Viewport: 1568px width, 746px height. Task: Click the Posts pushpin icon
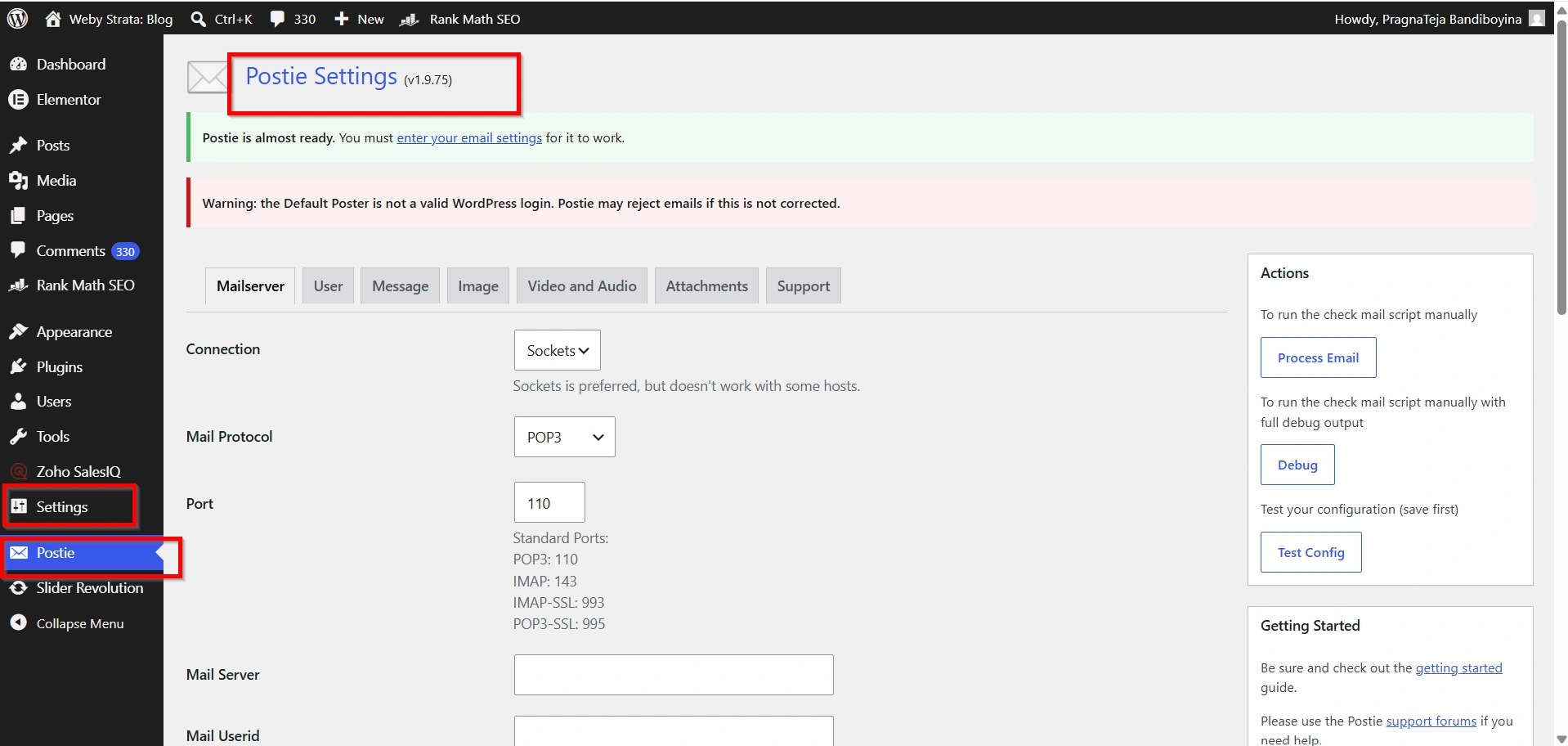coord(18,145)
